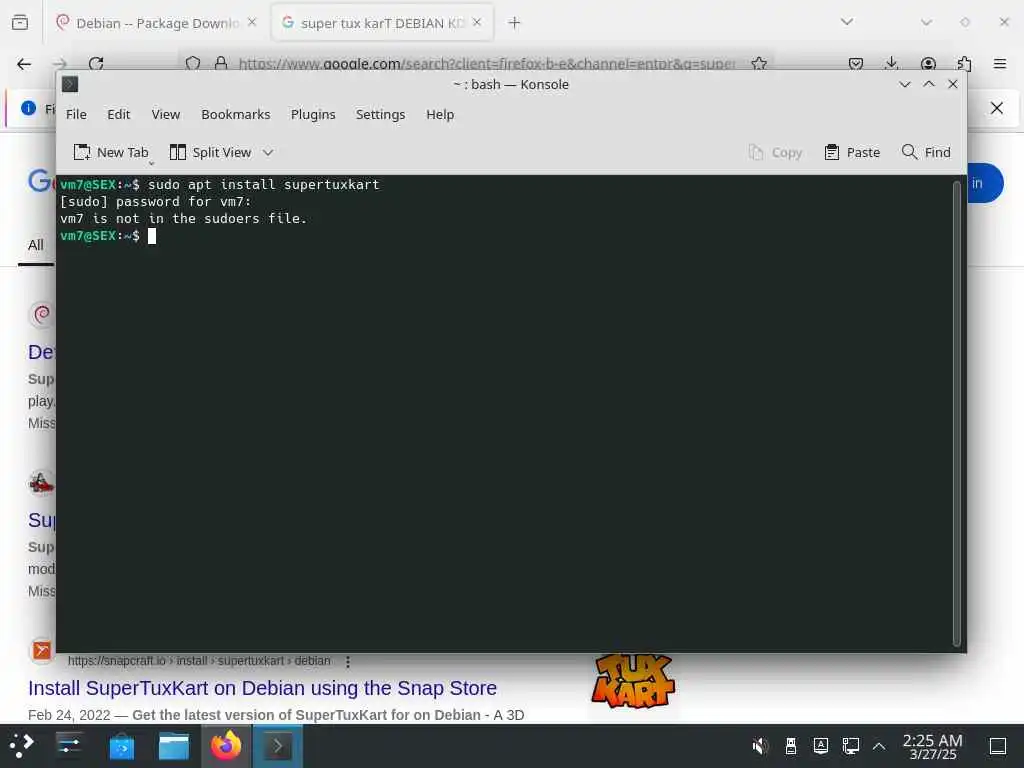Click the Konsole taskbar entry
This screenshot has width=1024, height=768.
[x=278, y=745]
